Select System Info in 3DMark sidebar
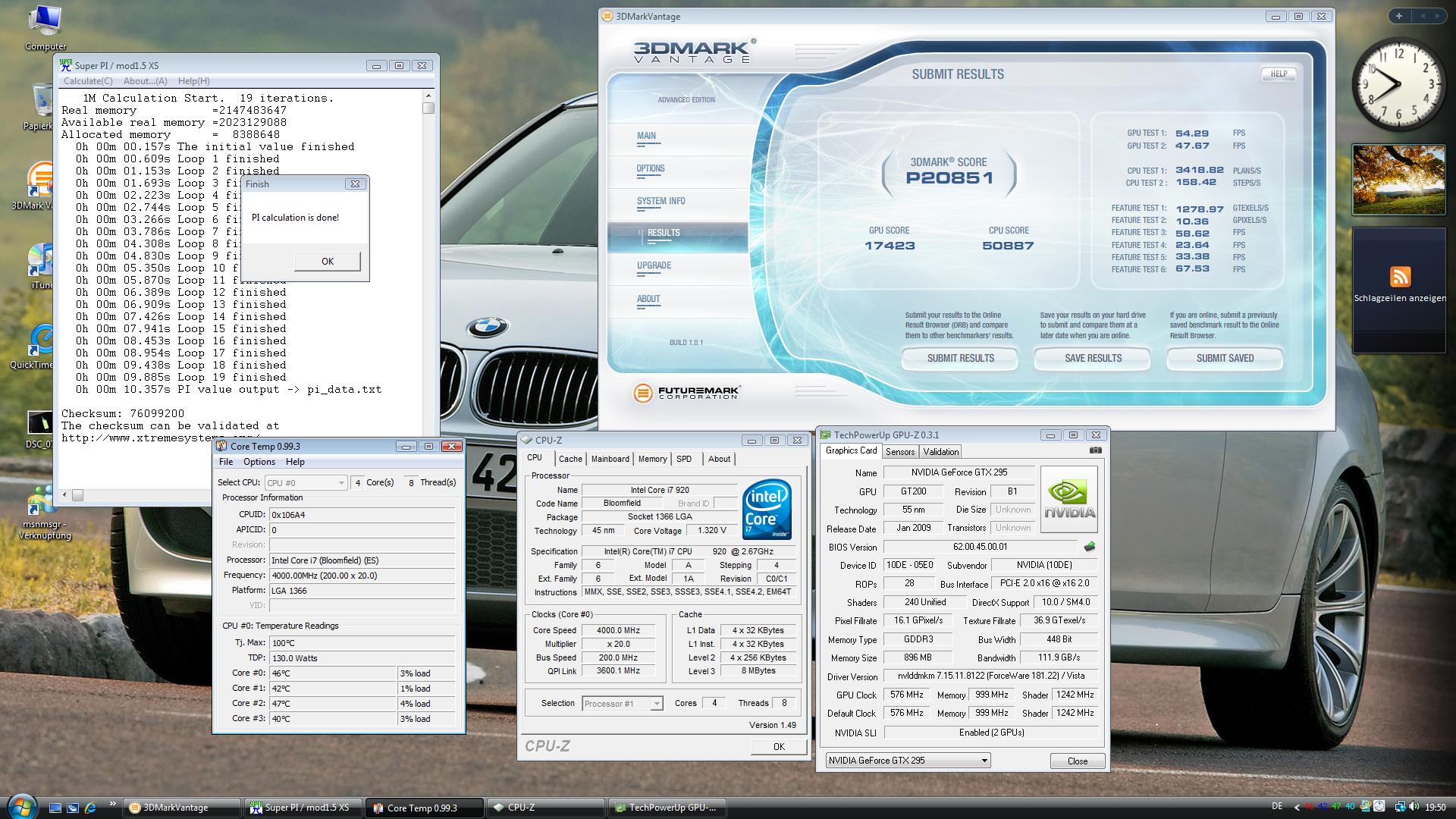Image resolution: width=1456 pixels, height=819 pixels. (x=661, y=201)
